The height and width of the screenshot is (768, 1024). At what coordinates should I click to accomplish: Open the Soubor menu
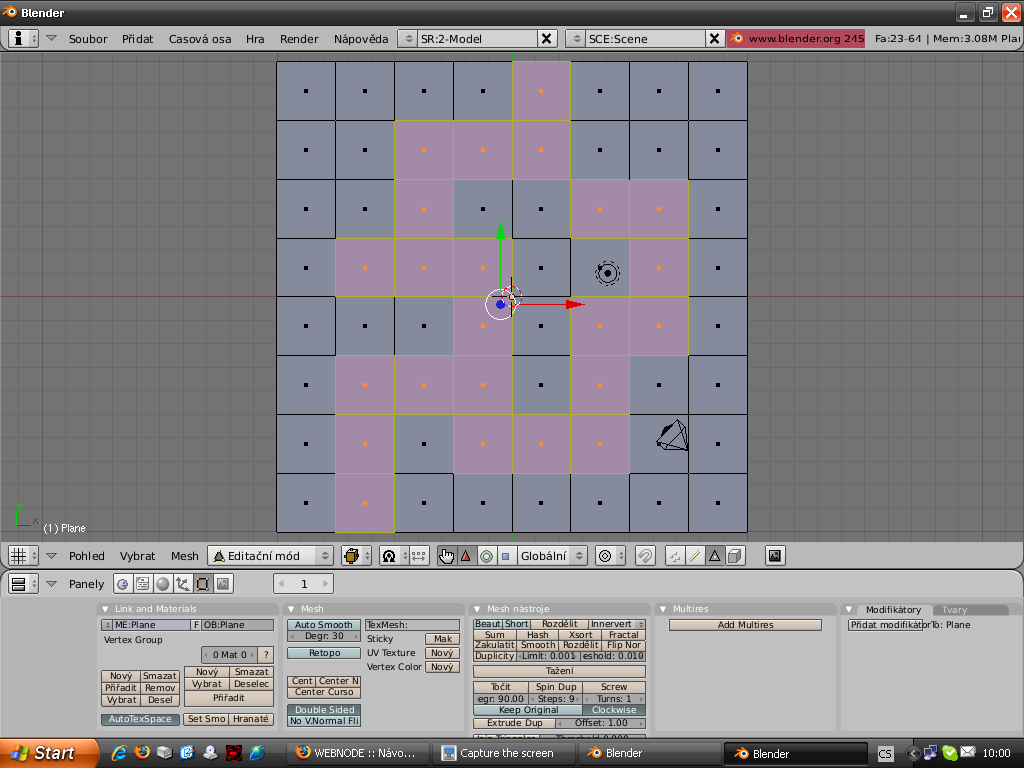pyautogui.click(x=88, y=39)
